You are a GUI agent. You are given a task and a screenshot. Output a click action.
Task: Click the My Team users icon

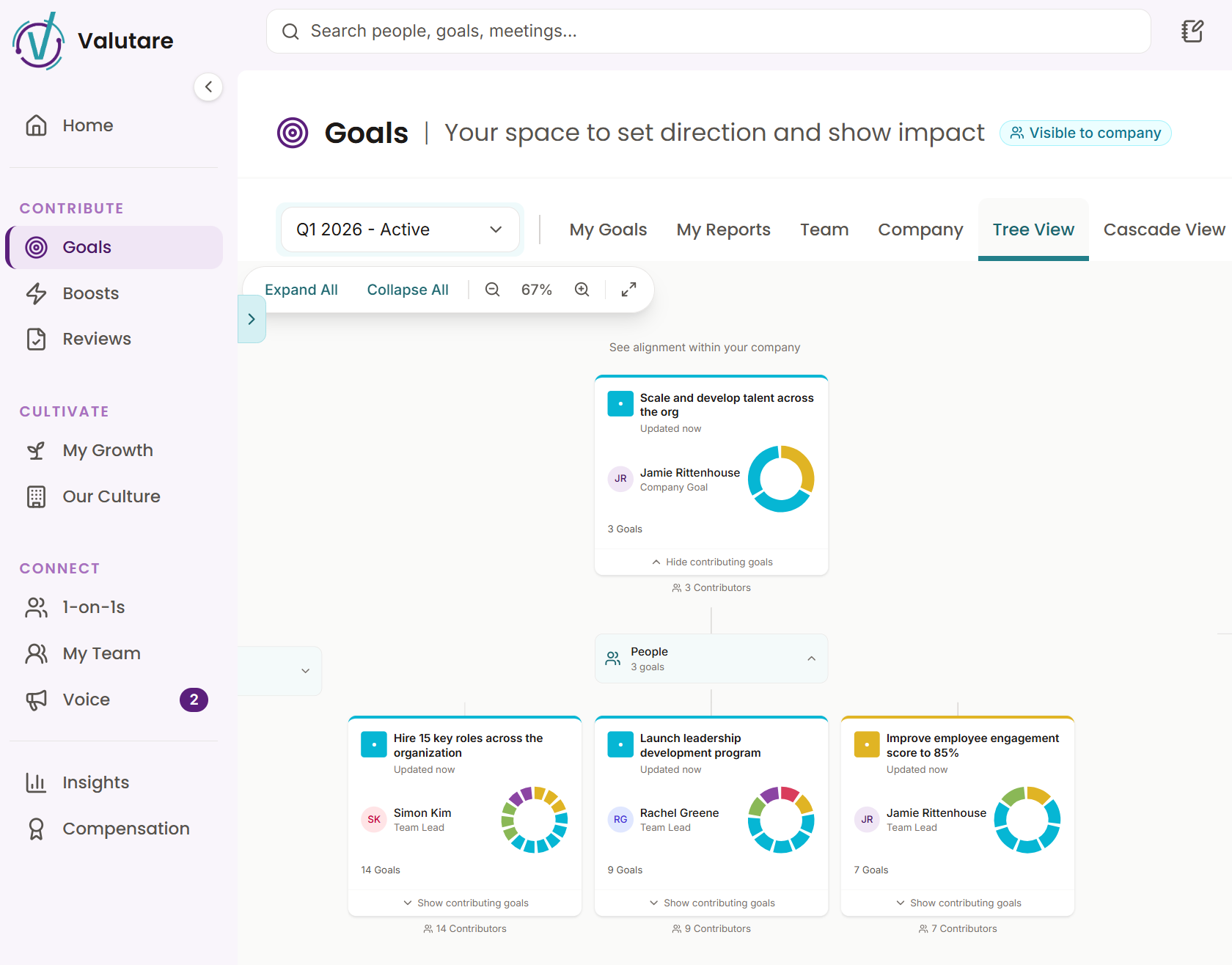coord(36,653)
